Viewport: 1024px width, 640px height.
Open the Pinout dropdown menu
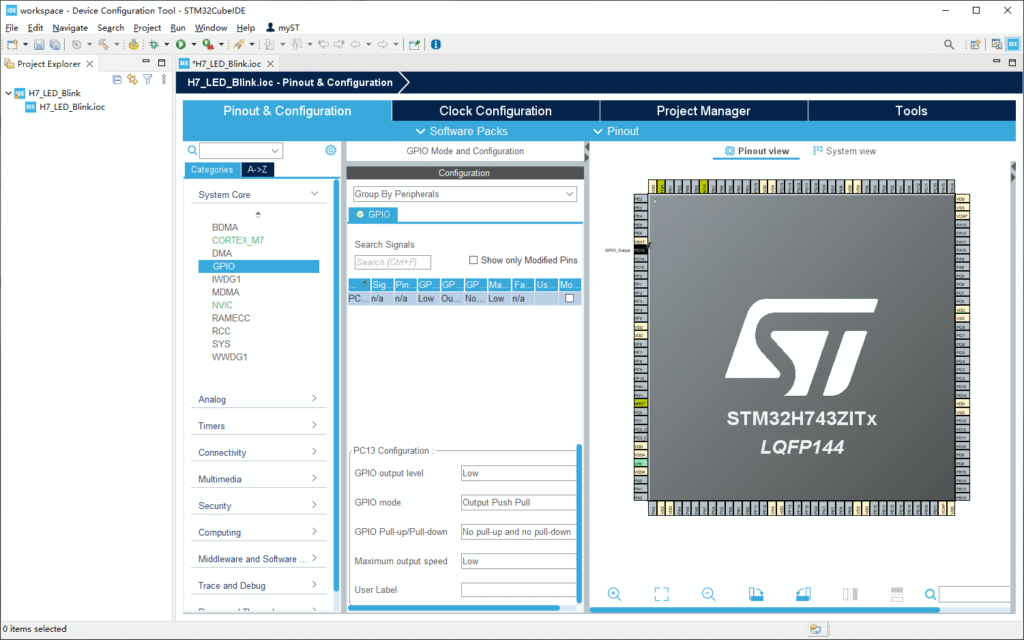click(616, 131)
